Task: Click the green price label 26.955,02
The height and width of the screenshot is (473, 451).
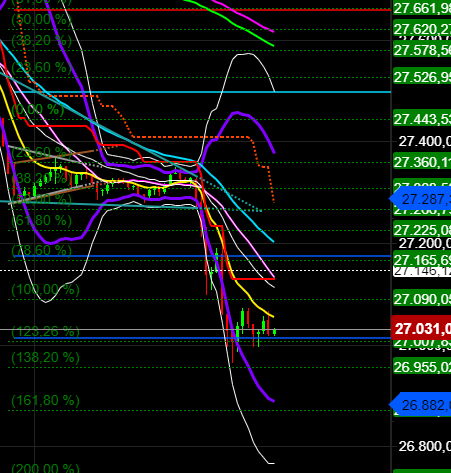Action: (422, 367)
